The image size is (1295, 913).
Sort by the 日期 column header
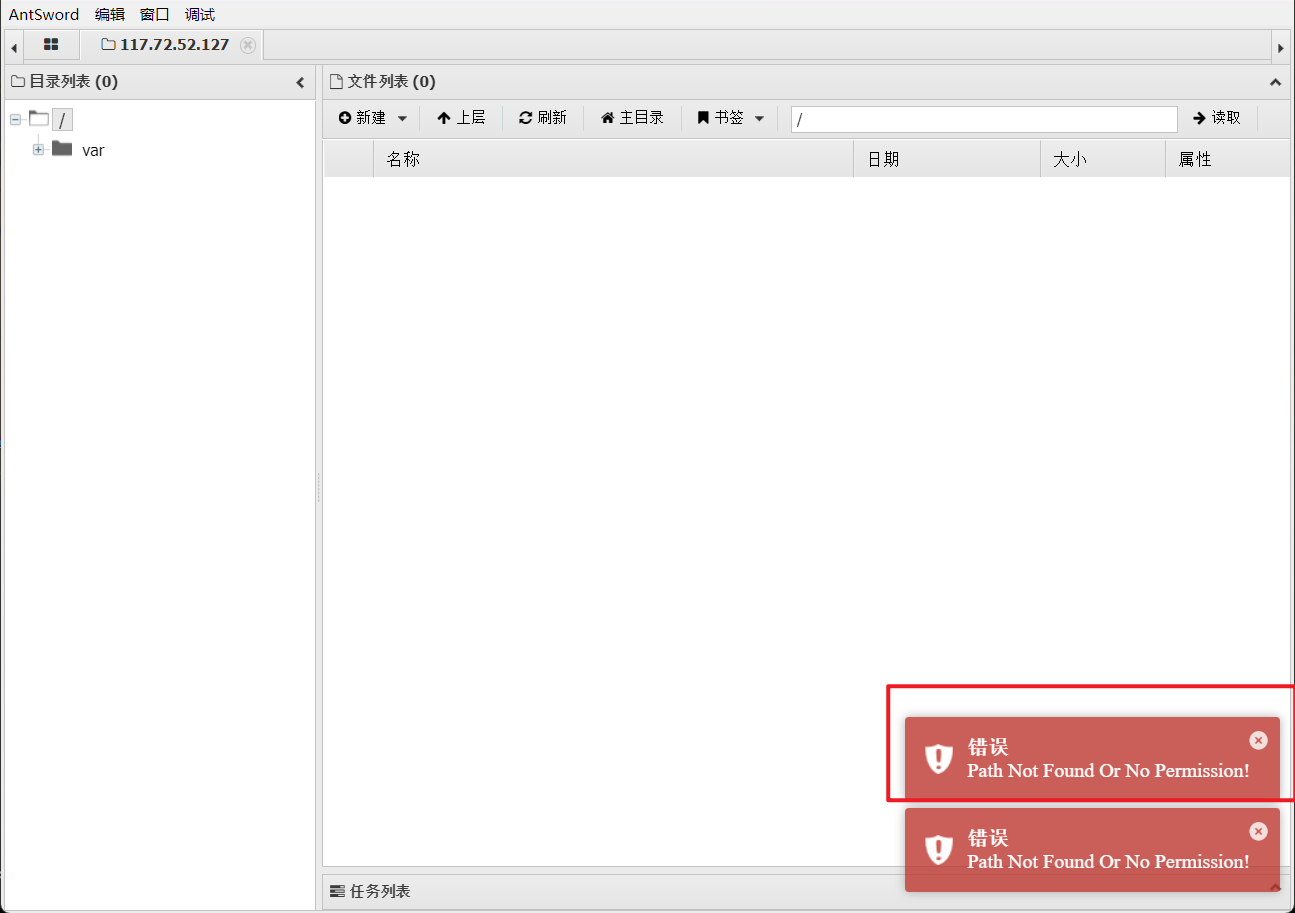click(x=947, y=159)
